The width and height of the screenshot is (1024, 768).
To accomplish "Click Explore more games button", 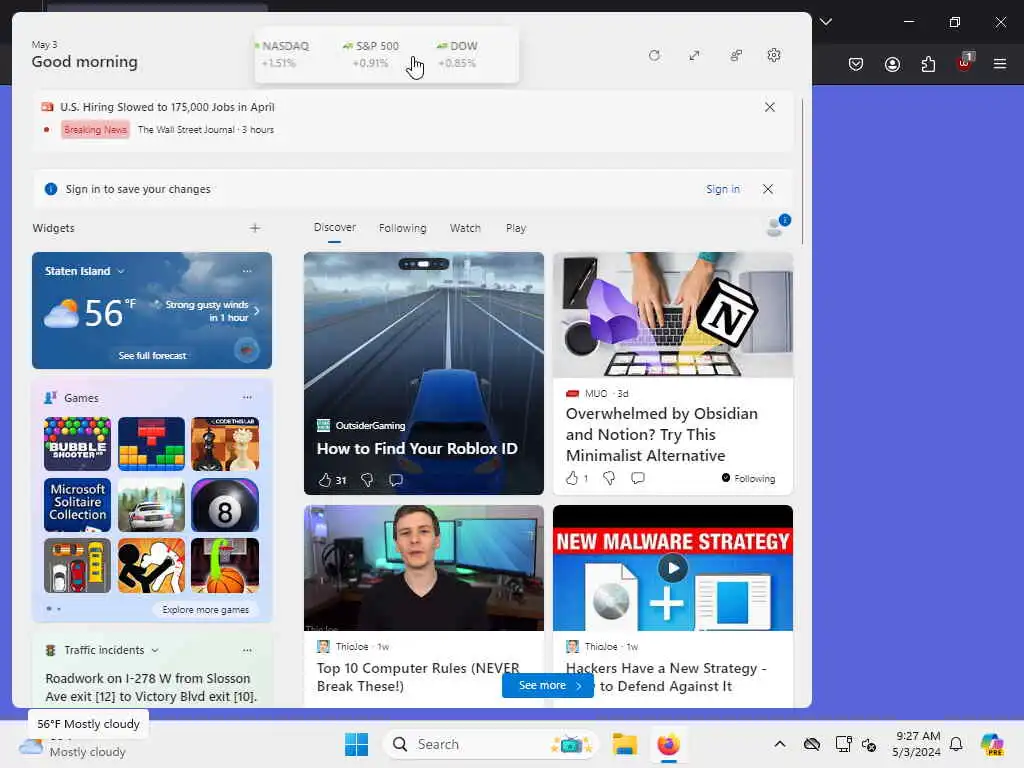I will coord(206,609).
